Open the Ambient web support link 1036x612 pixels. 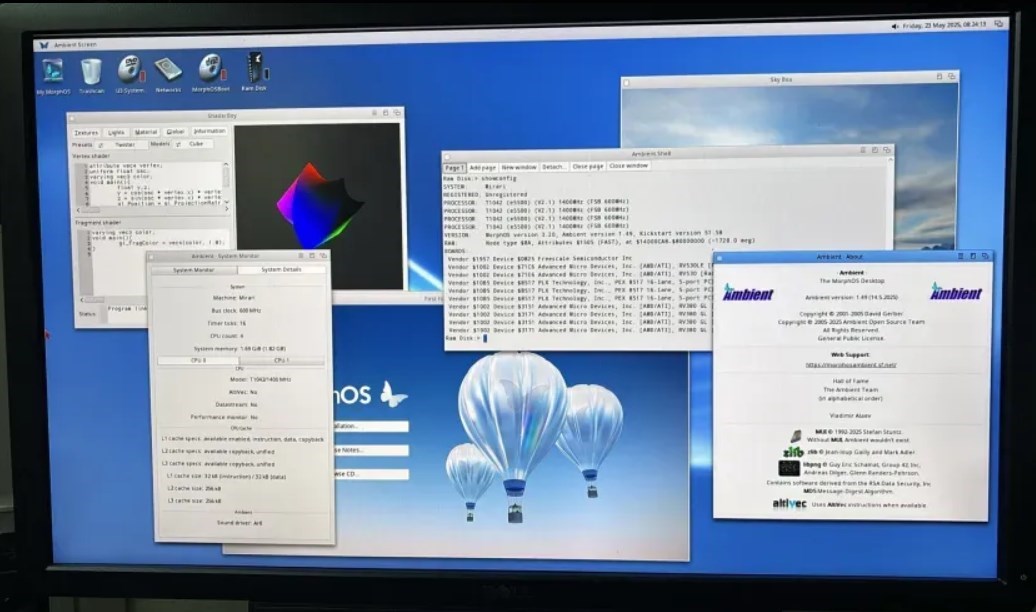click(x=851, y=365)
